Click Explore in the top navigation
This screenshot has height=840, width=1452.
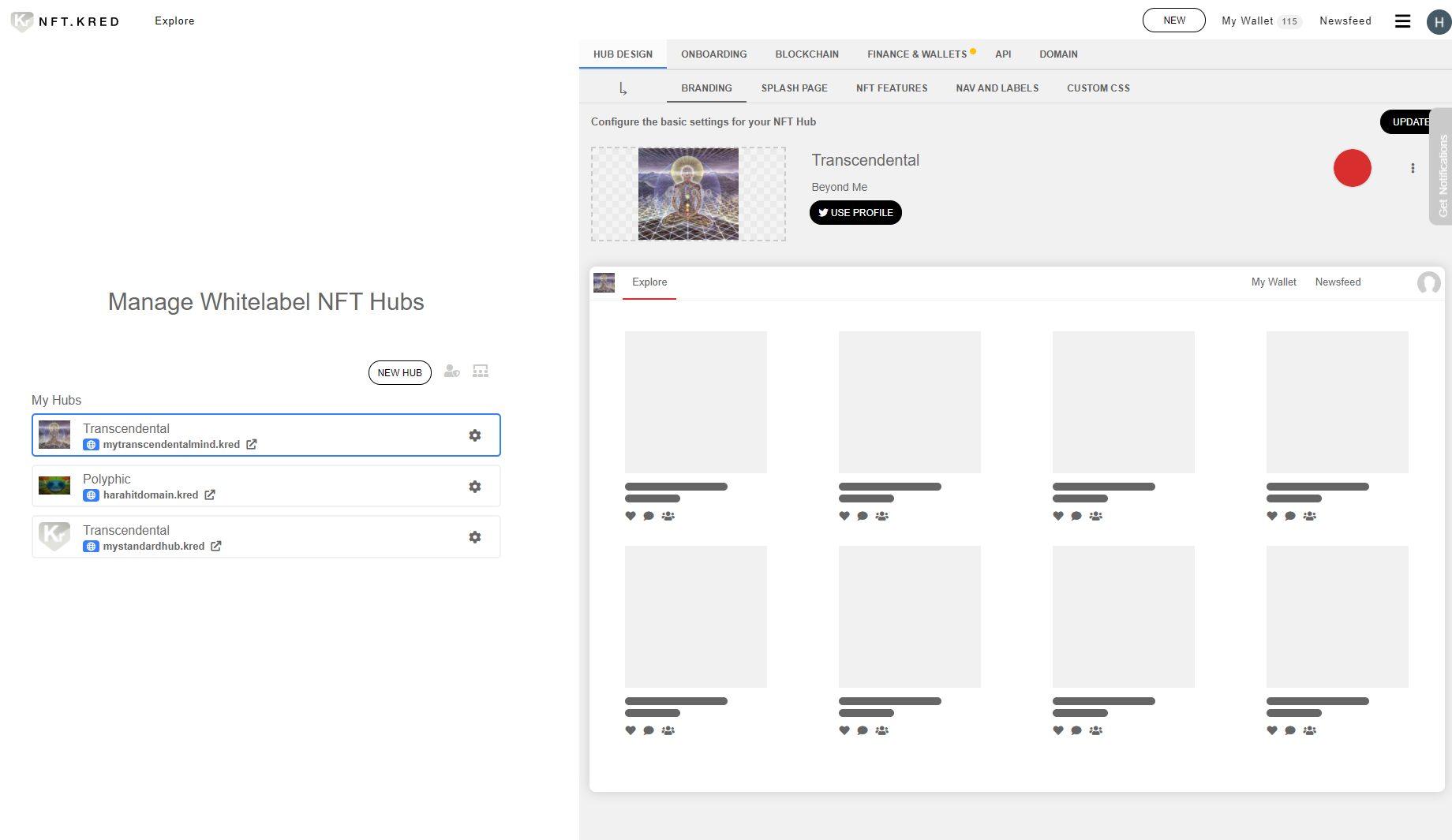(x=174, y=21)
